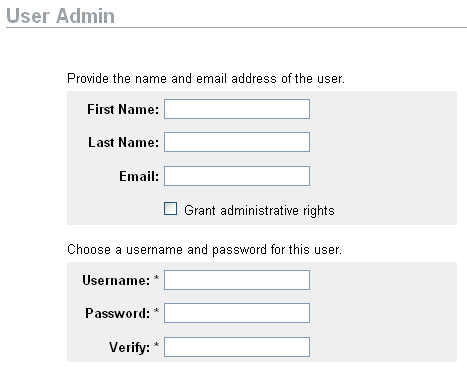The width and height of the screenshot is (467, 371).
Task: Click the required asterisk beside Username
Action: click(x=156, y=278)
